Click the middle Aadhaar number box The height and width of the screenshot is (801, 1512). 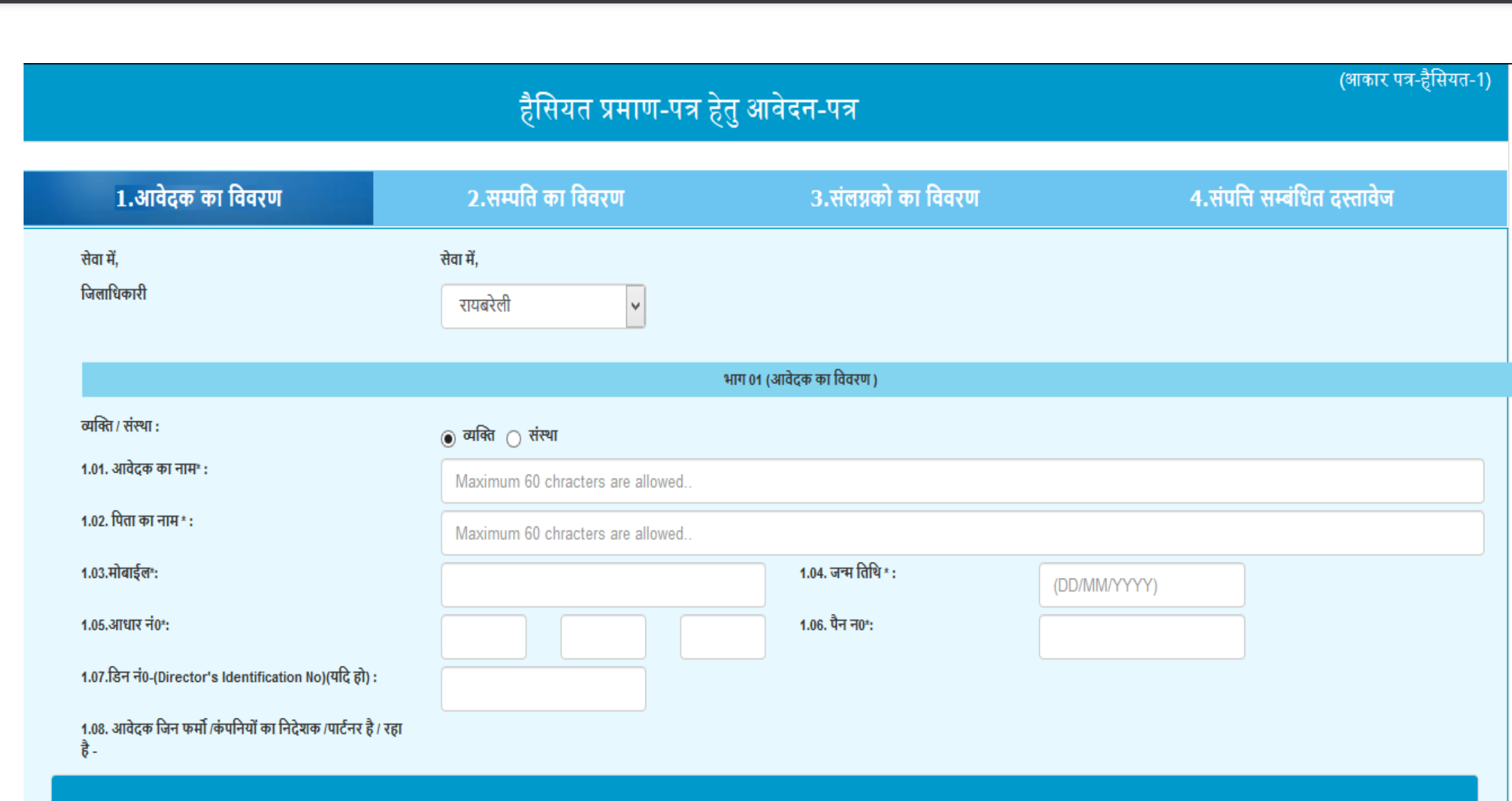(602, 637)
